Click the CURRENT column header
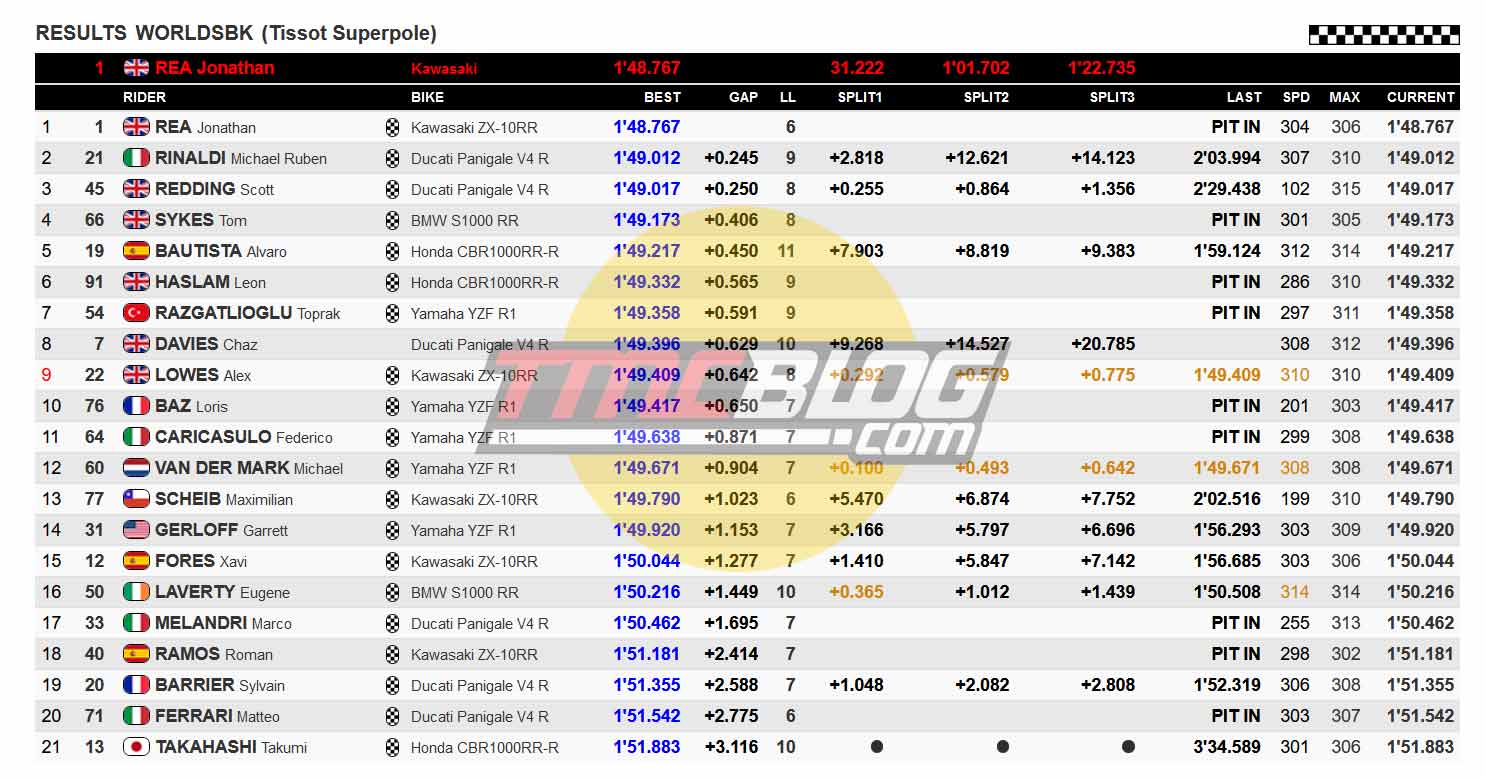The width and height of the screenshot is (1486, 778). click(x=1420, y=97)
